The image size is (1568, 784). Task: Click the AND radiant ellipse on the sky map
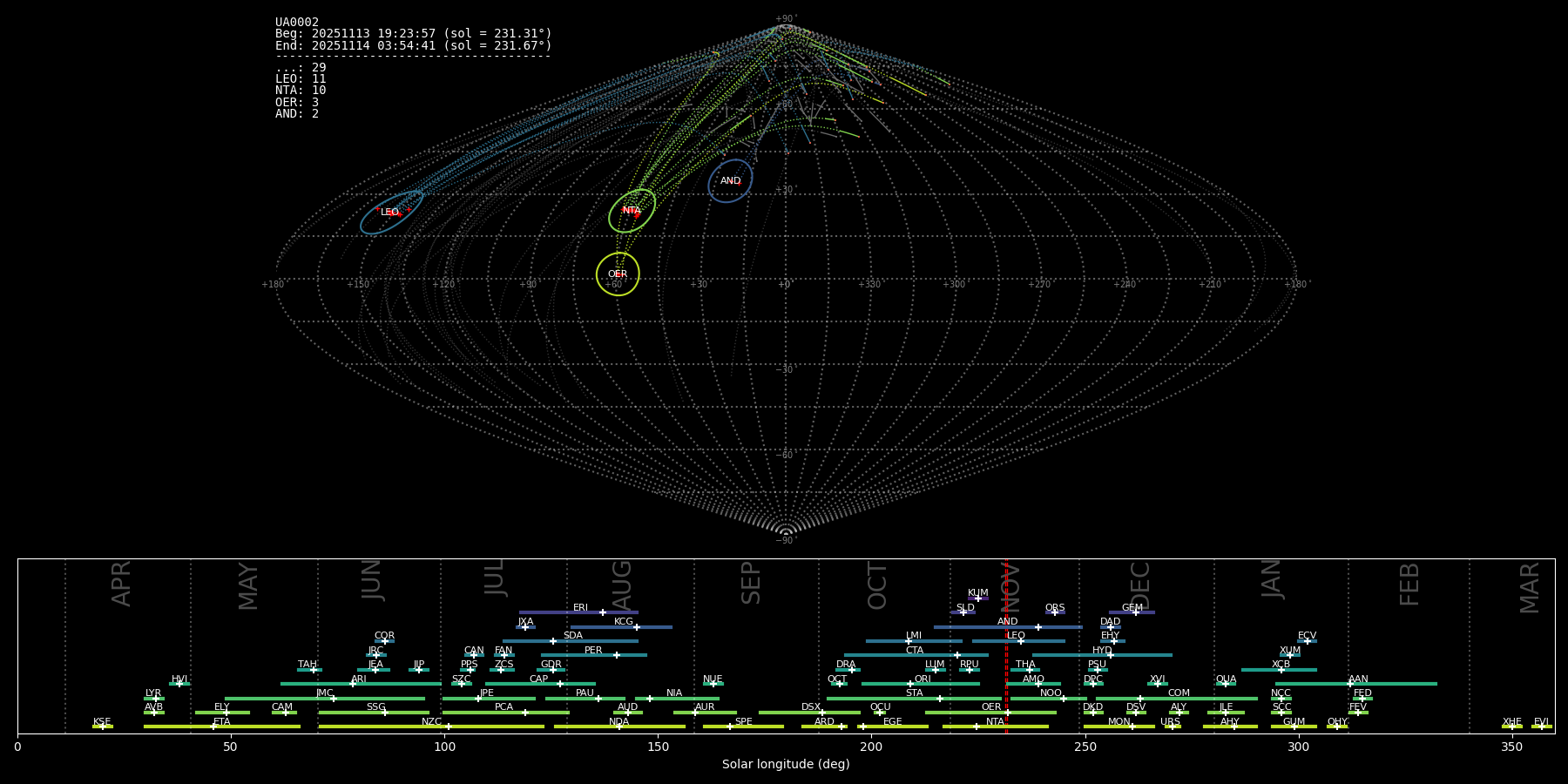(x=730, y=181)
